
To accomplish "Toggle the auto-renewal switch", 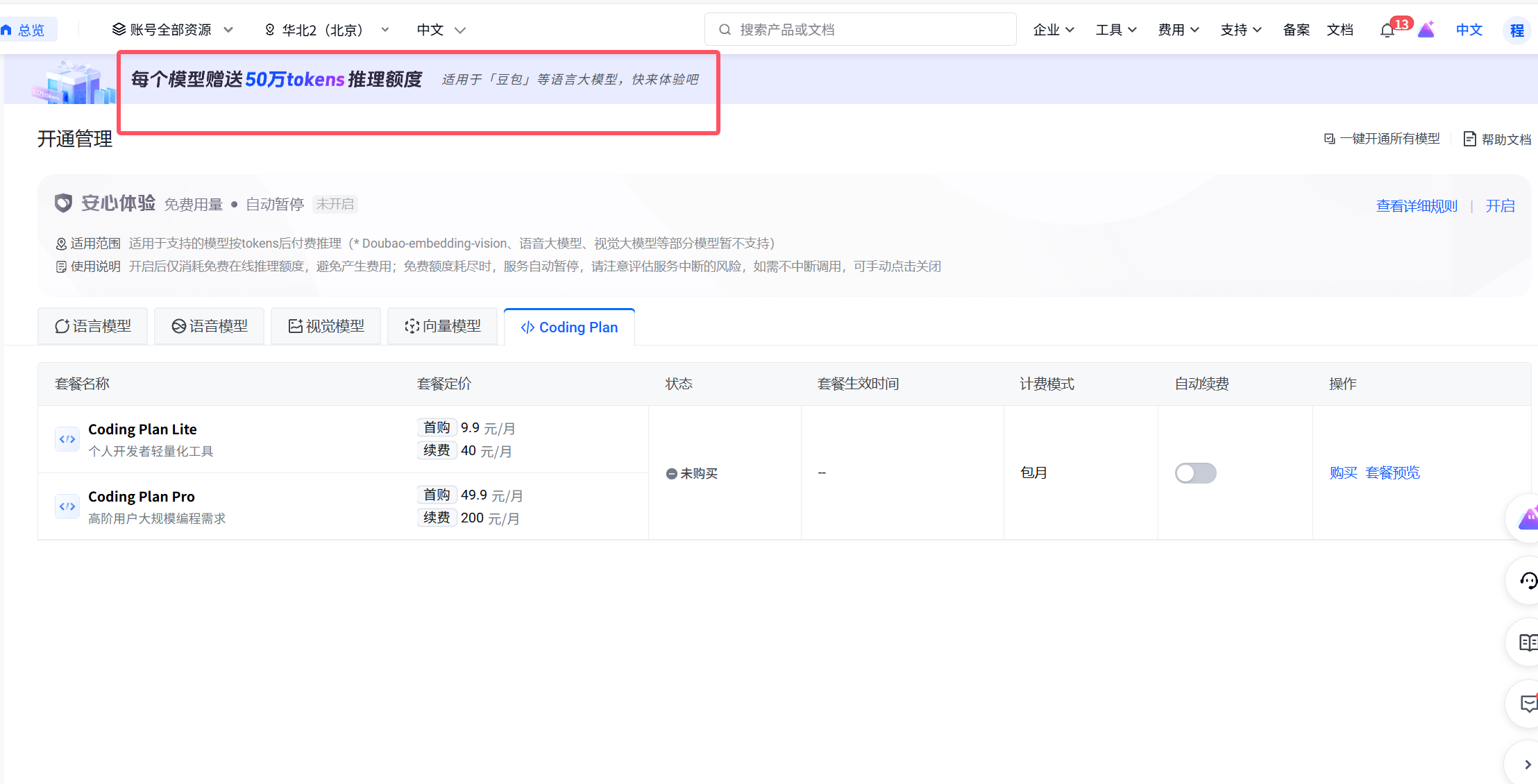I will coord(1195,473).
